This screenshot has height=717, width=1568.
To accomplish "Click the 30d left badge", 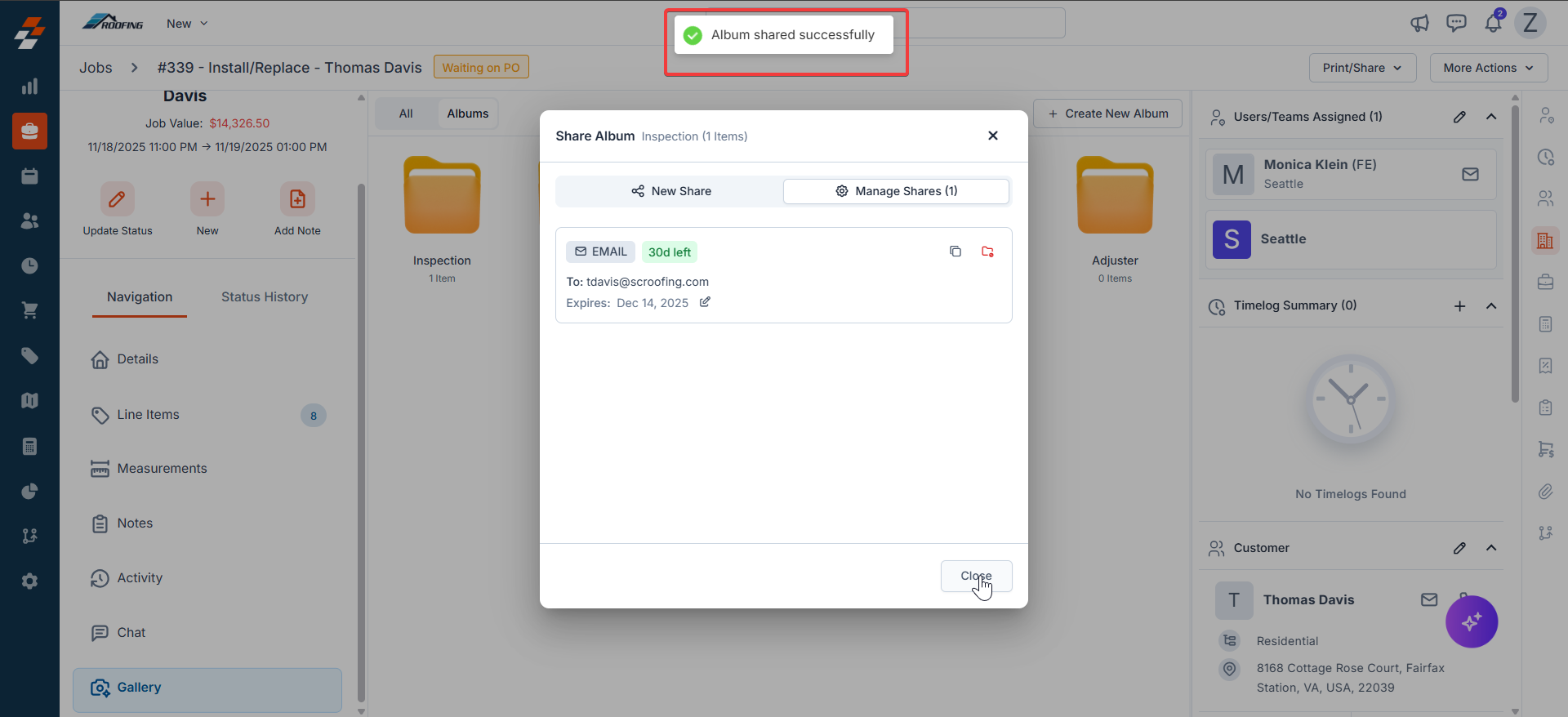I will (x=670, y=252).
